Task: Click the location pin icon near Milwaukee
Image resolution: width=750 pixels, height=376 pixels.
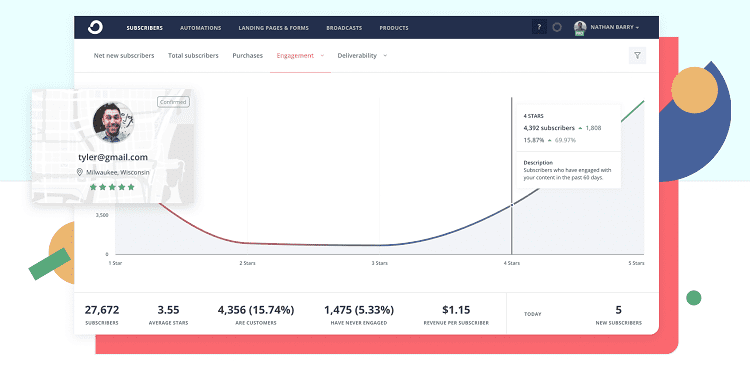Action: point(80,172)
